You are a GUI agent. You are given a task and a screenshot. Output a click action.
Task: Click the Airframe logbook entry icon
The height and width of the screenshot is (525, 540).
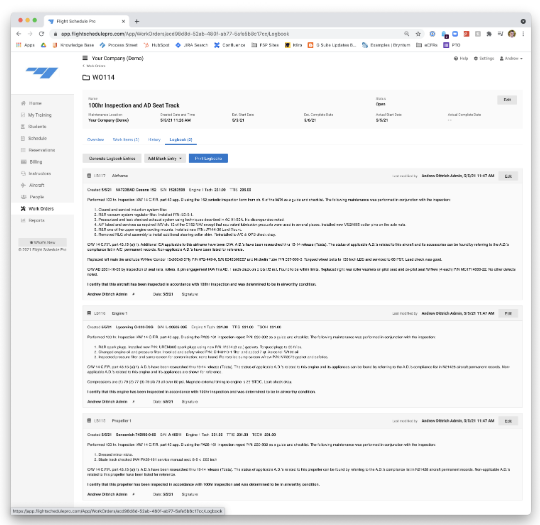(89, 176)
